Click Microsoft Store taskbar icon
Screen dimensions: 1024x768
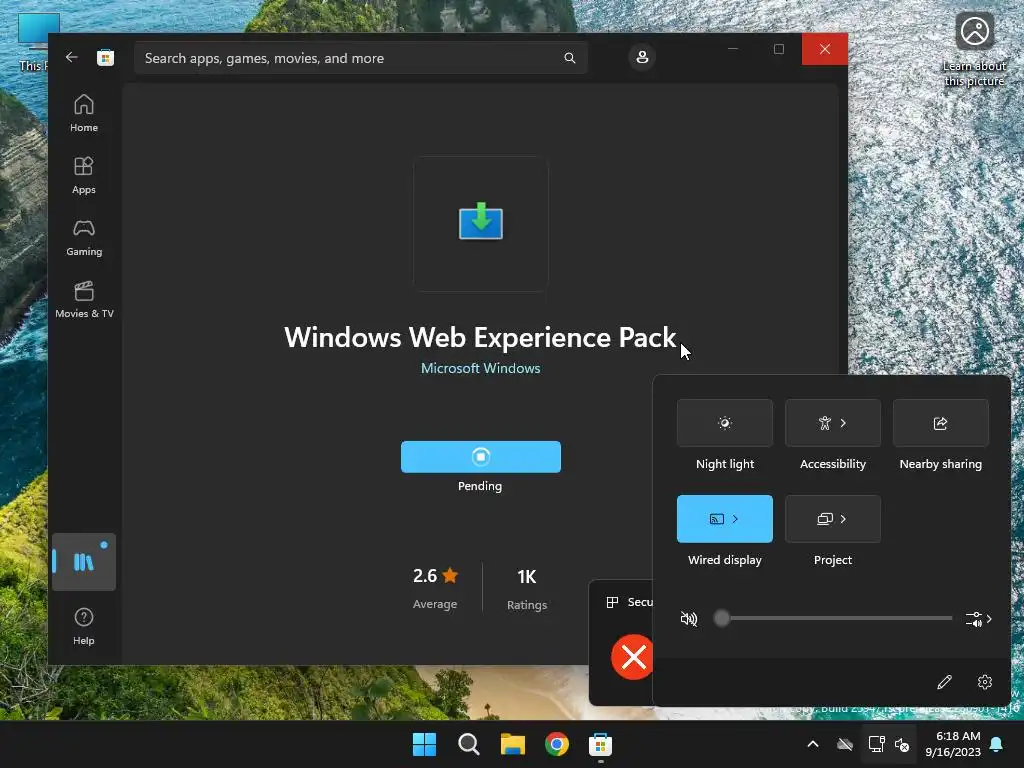[601, 744]
